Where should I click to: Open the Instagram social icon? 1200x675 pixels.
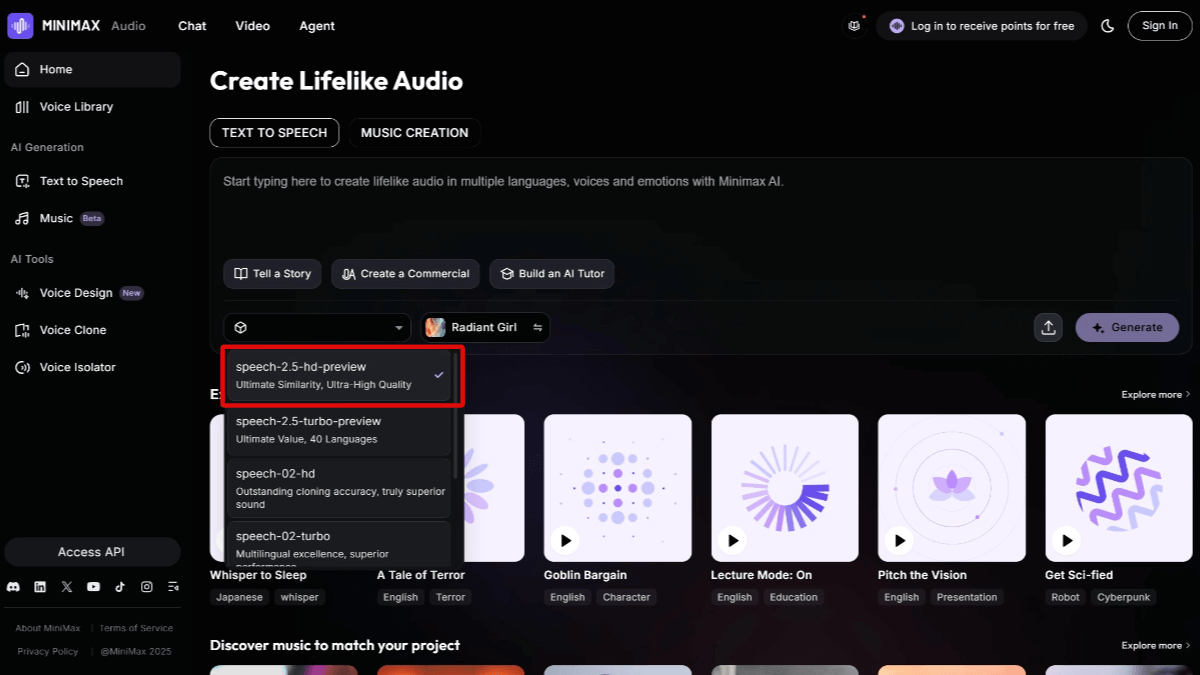147,587
